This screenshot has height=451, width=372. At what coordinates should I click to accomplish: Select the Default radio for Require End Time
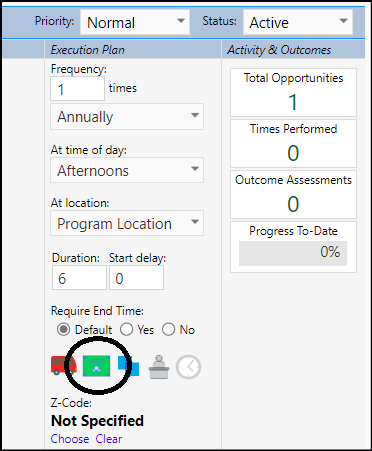63,330
